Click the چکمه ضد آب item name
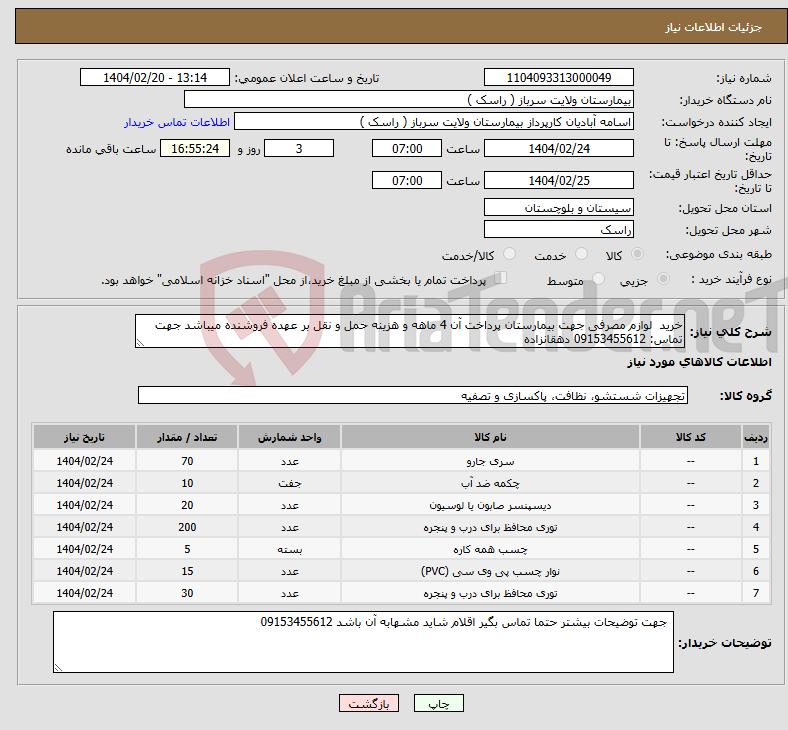Image resolution: width=788 pixels, height=730 pixels. coord(490,483)
